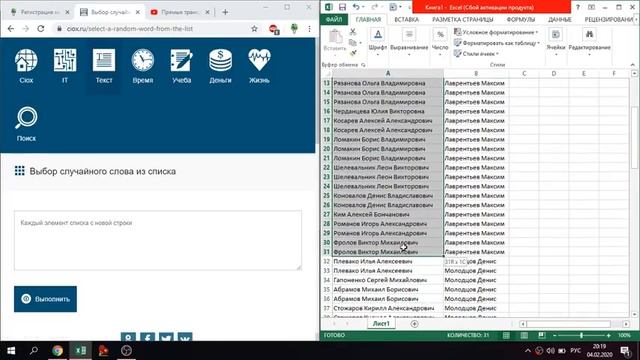Open the notification center icon
640x360 pixels.
(625, 351)
